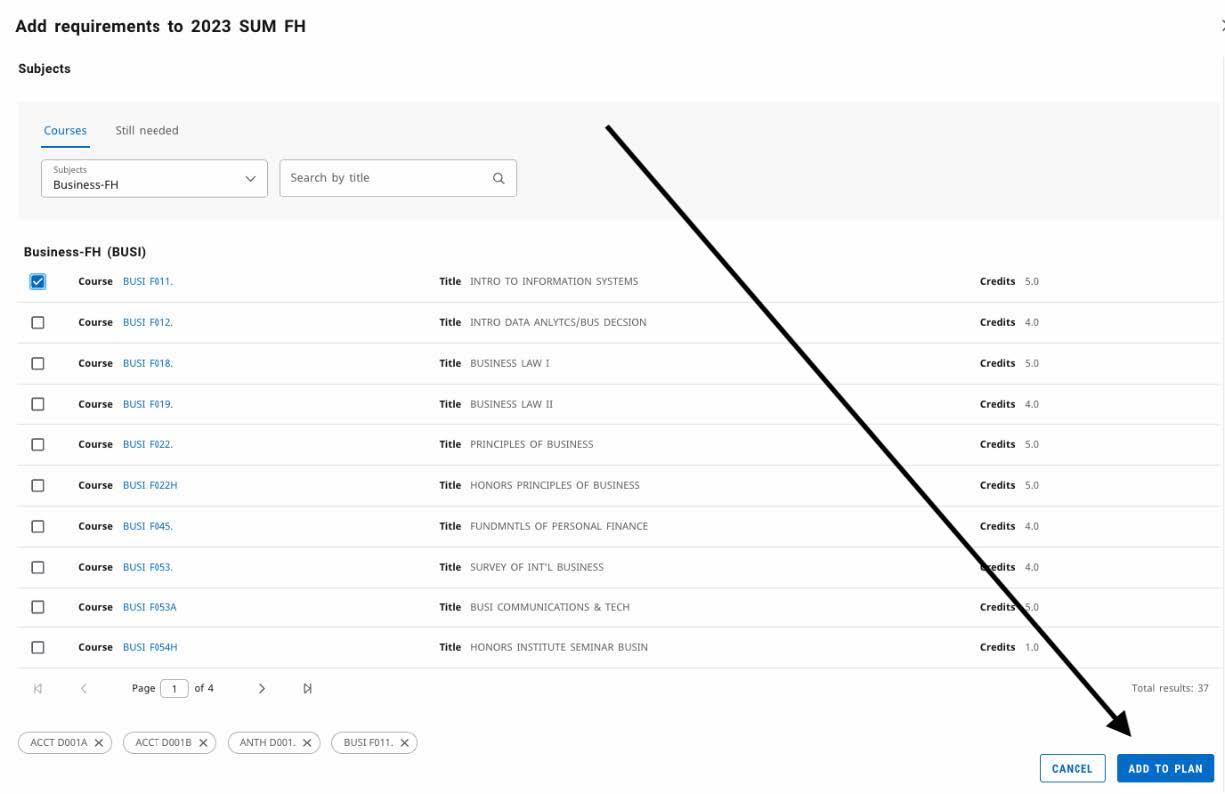Remove ANTH D001. chip with X
Screen dimensions: 1225x794
(x=307, y=743)
